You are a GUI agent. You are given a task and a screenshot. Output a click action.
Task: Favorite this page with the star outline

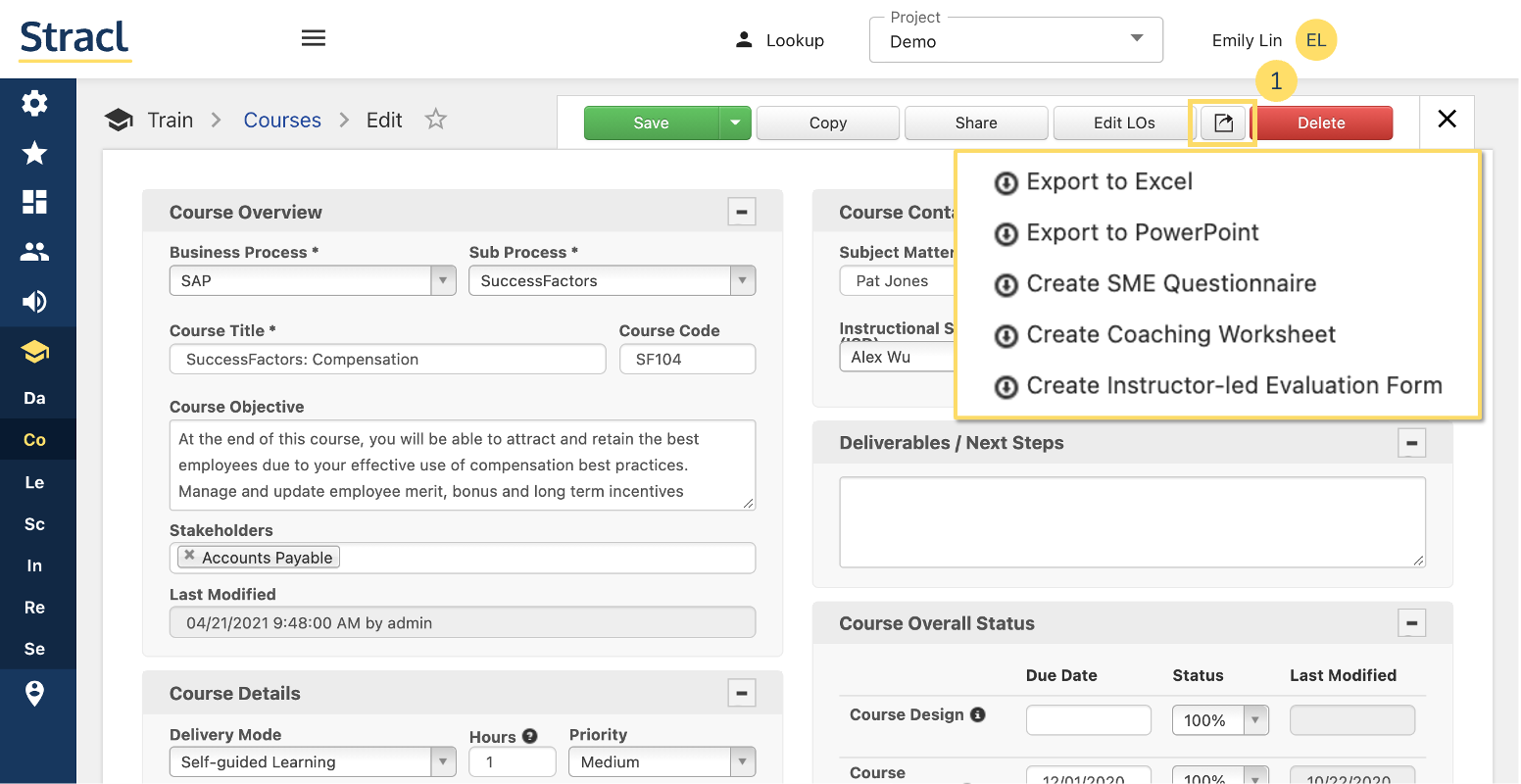(x=435, y=120)
